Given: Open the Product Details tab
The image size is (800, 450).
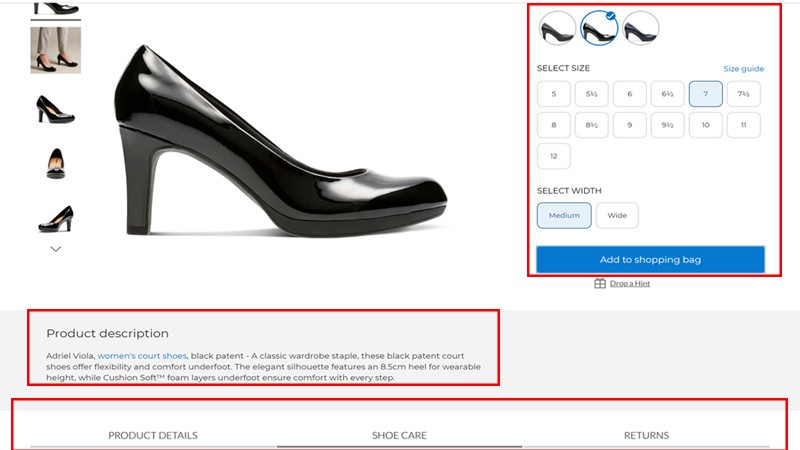Looking at the screenshot, I should [x=153, y=435].
